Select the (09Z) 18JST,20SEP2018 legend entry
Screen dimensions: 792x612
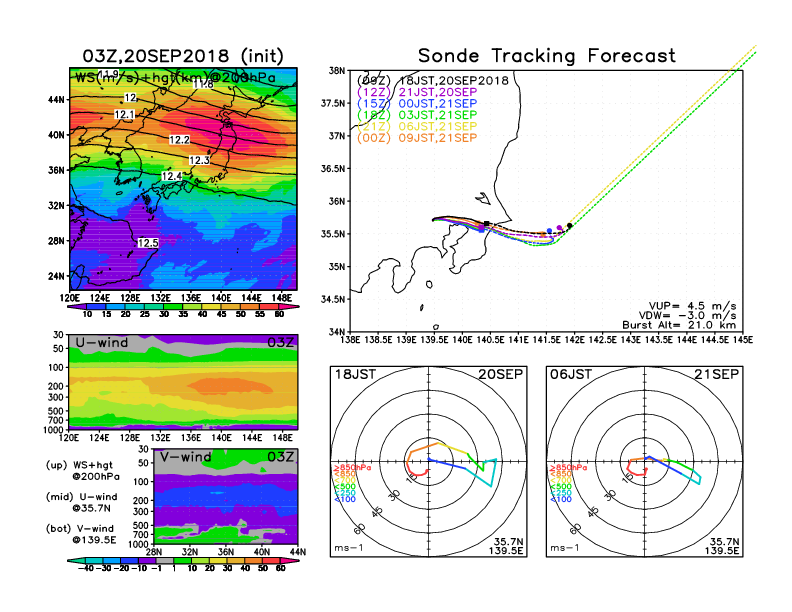(432, 80)
